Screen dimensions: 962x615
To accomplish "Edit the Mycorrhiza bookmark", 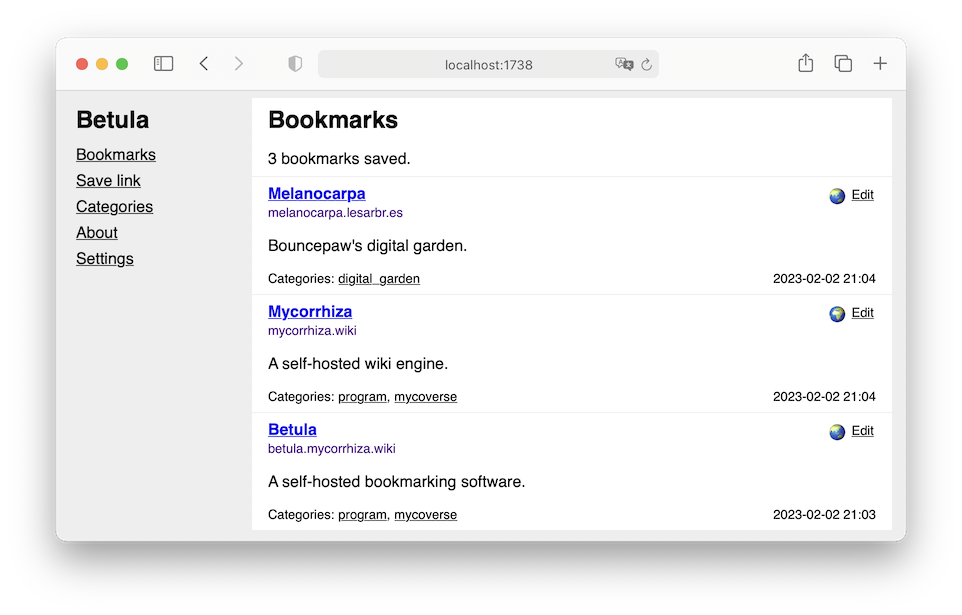I will 862,313.
